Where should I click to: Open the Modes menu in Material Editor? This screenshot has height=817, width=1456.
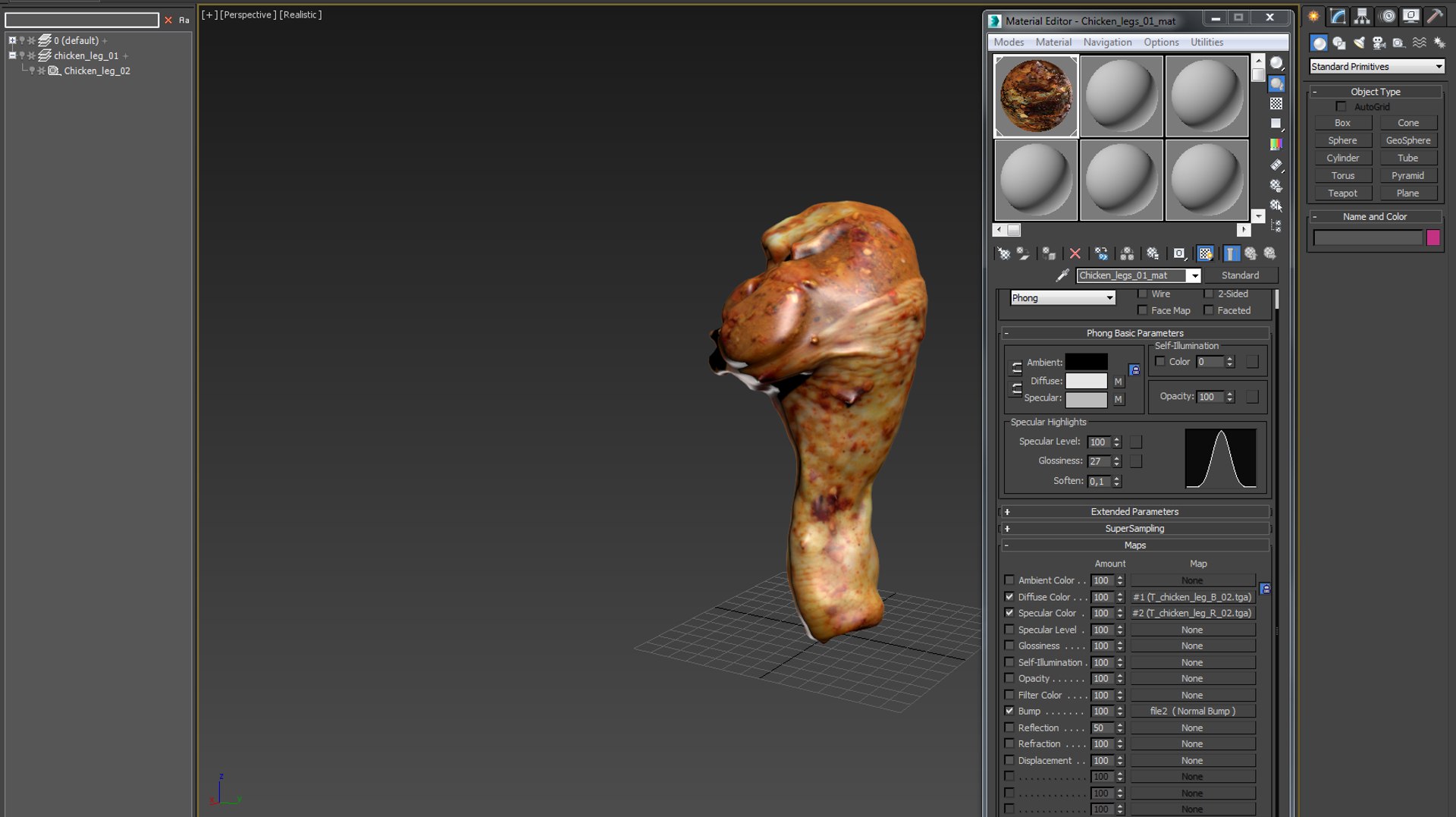coord(1009,42)
